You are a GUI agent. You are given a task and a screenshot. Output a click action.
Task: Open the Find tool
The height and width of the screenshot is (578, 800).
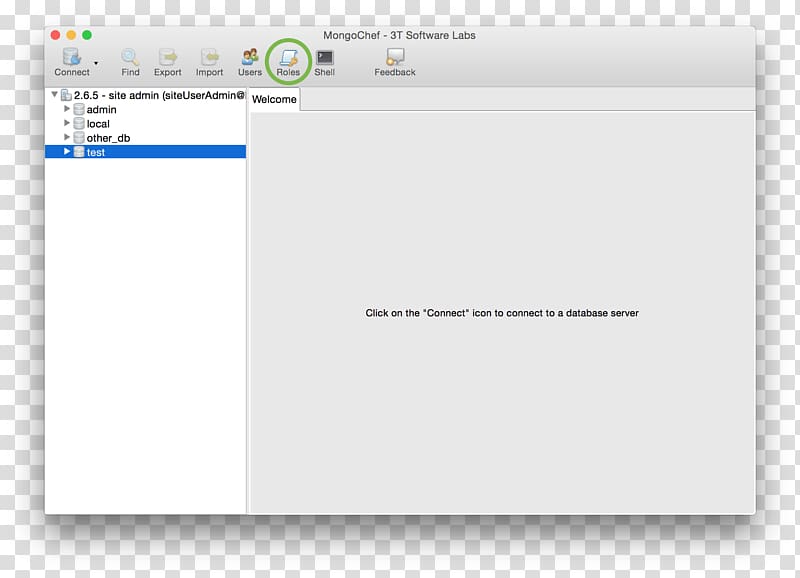click(130, 62)
